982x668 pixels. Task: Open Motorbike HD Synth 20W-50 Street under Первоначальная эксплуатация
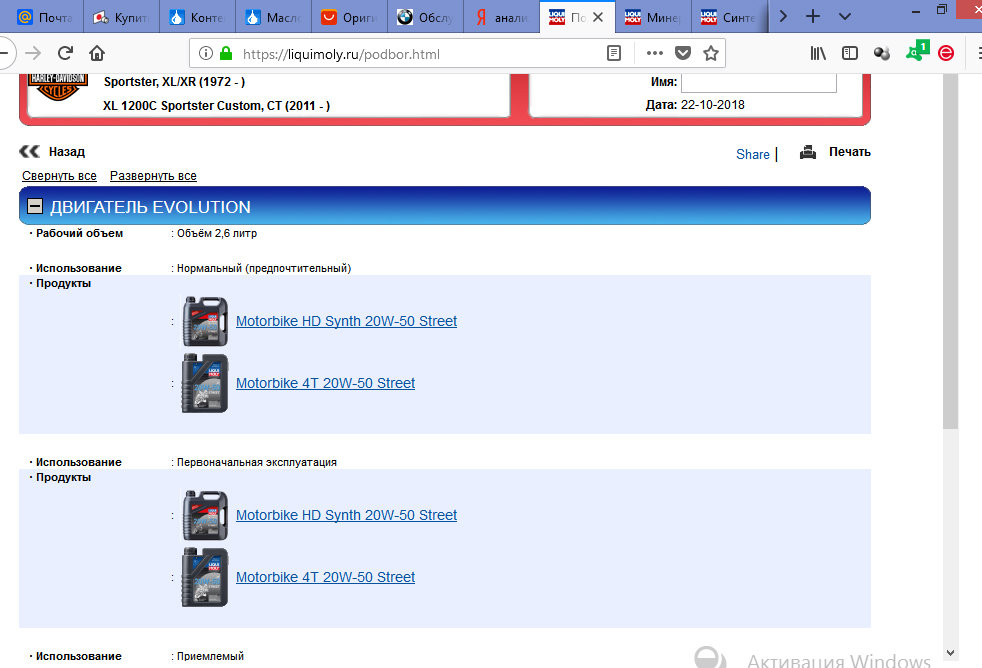coord(346,515)
